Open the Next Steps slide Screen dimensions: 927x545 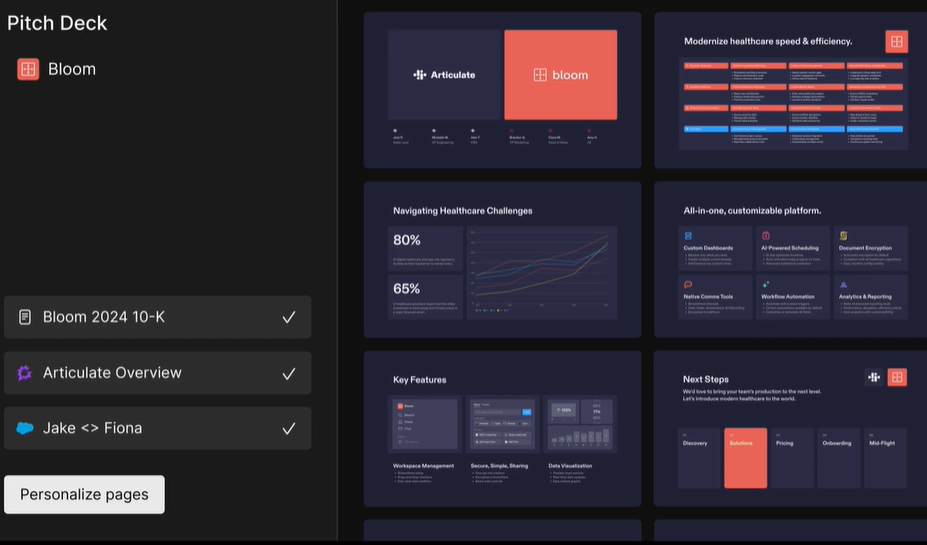tap(790, 429)
